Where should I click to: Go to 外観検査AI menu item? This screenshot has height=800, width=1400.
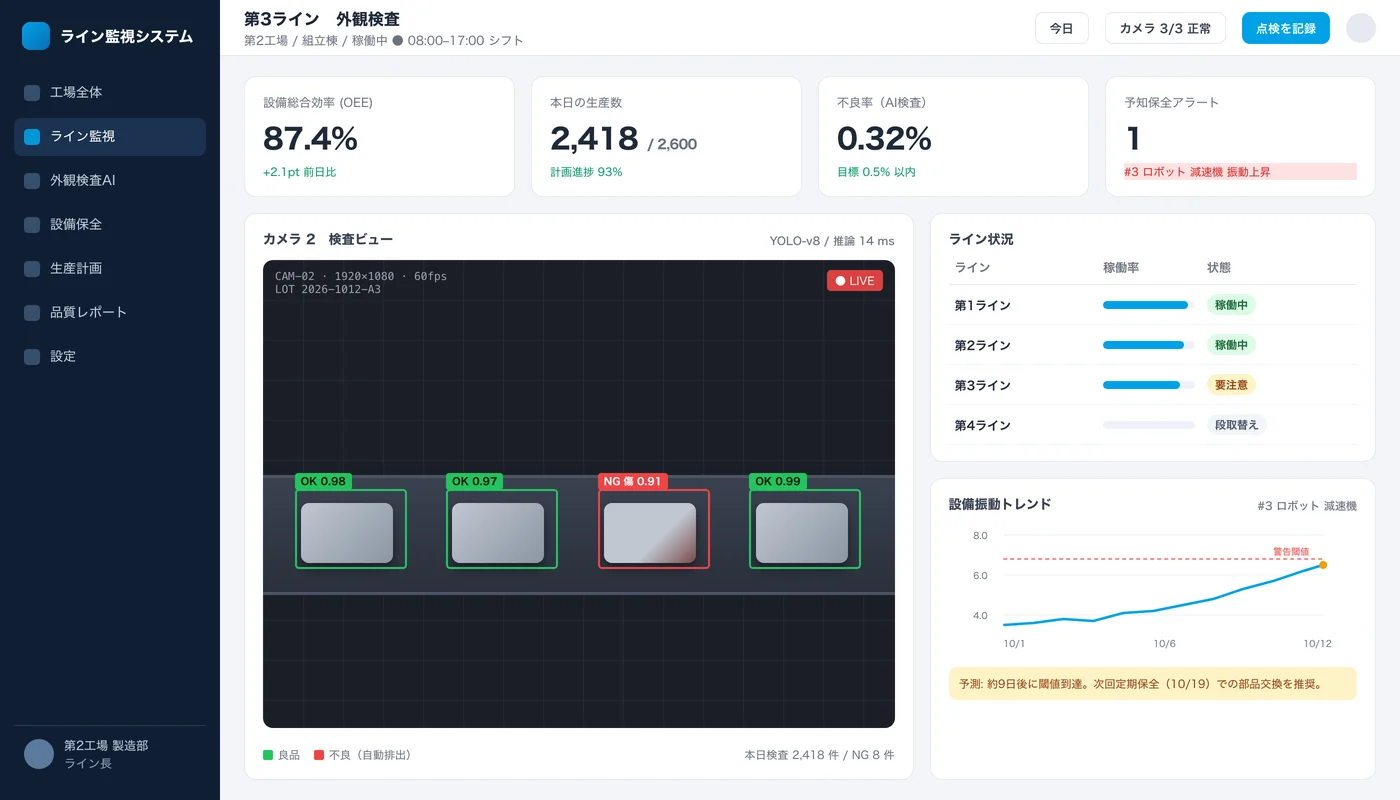(x=110, y=181)
